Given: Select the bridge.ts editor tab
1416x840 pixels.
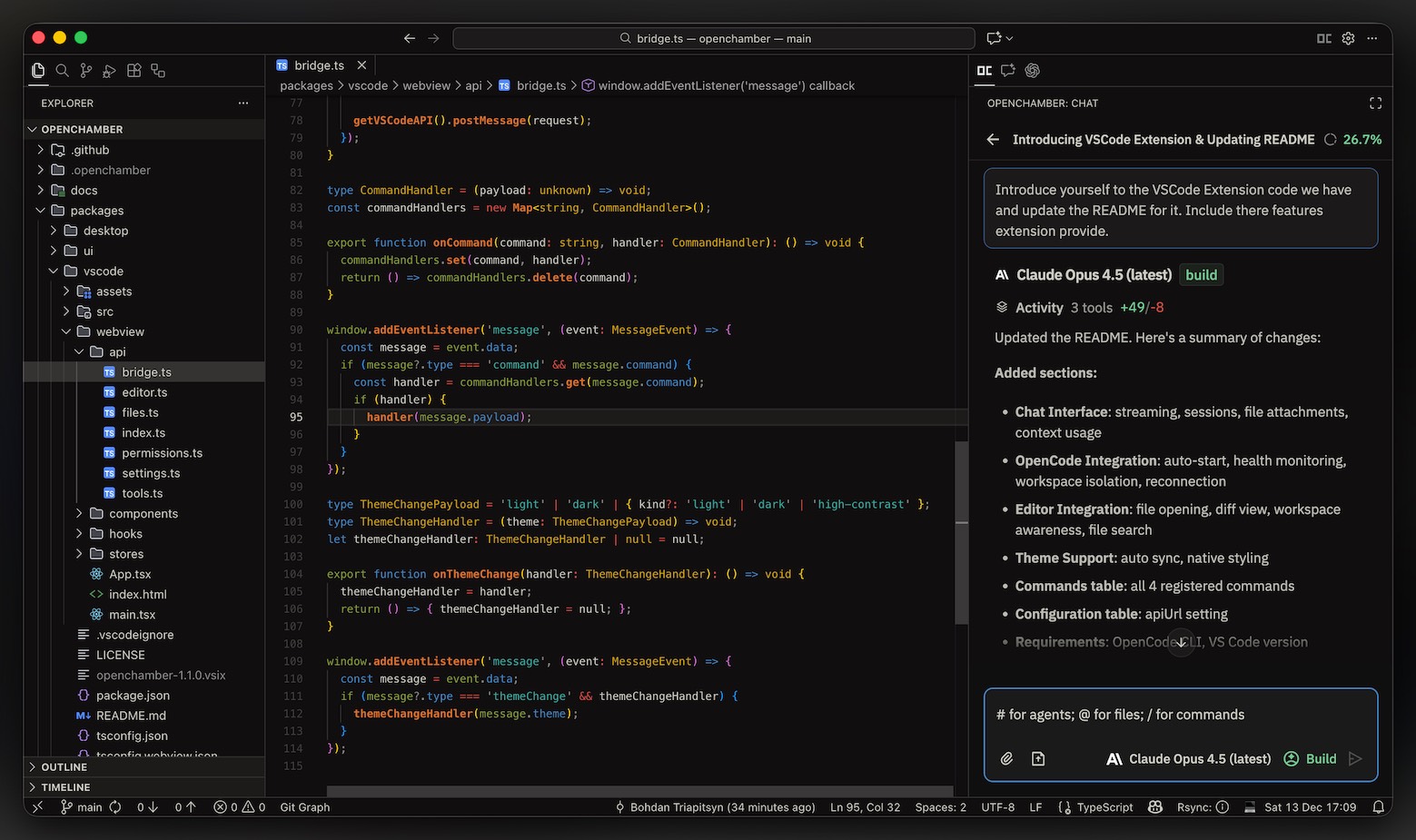Looking at the screenshot, I should coord(319,65).
